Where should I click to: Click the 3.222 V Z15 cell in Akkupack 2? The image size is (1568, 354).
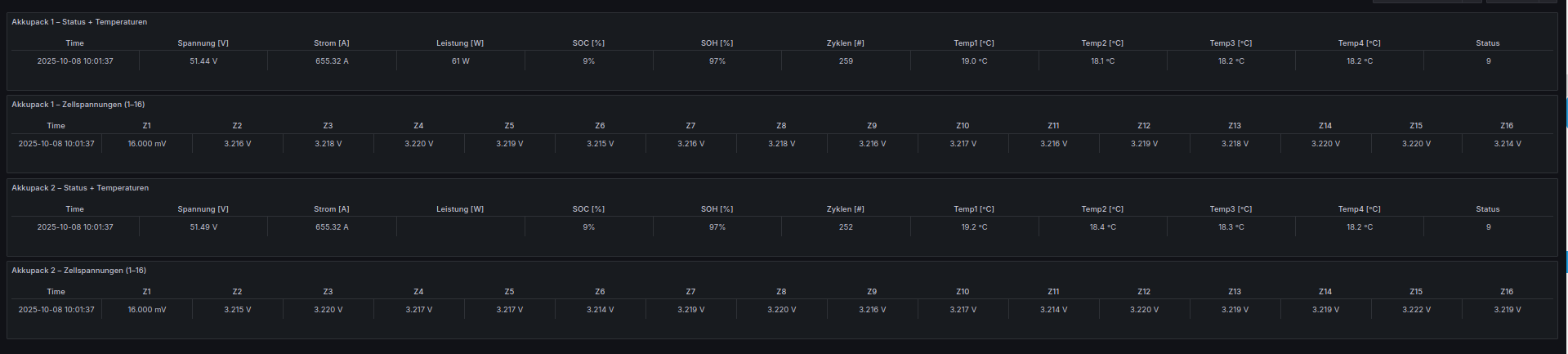pyautogui.click(x=1416, y=310)
